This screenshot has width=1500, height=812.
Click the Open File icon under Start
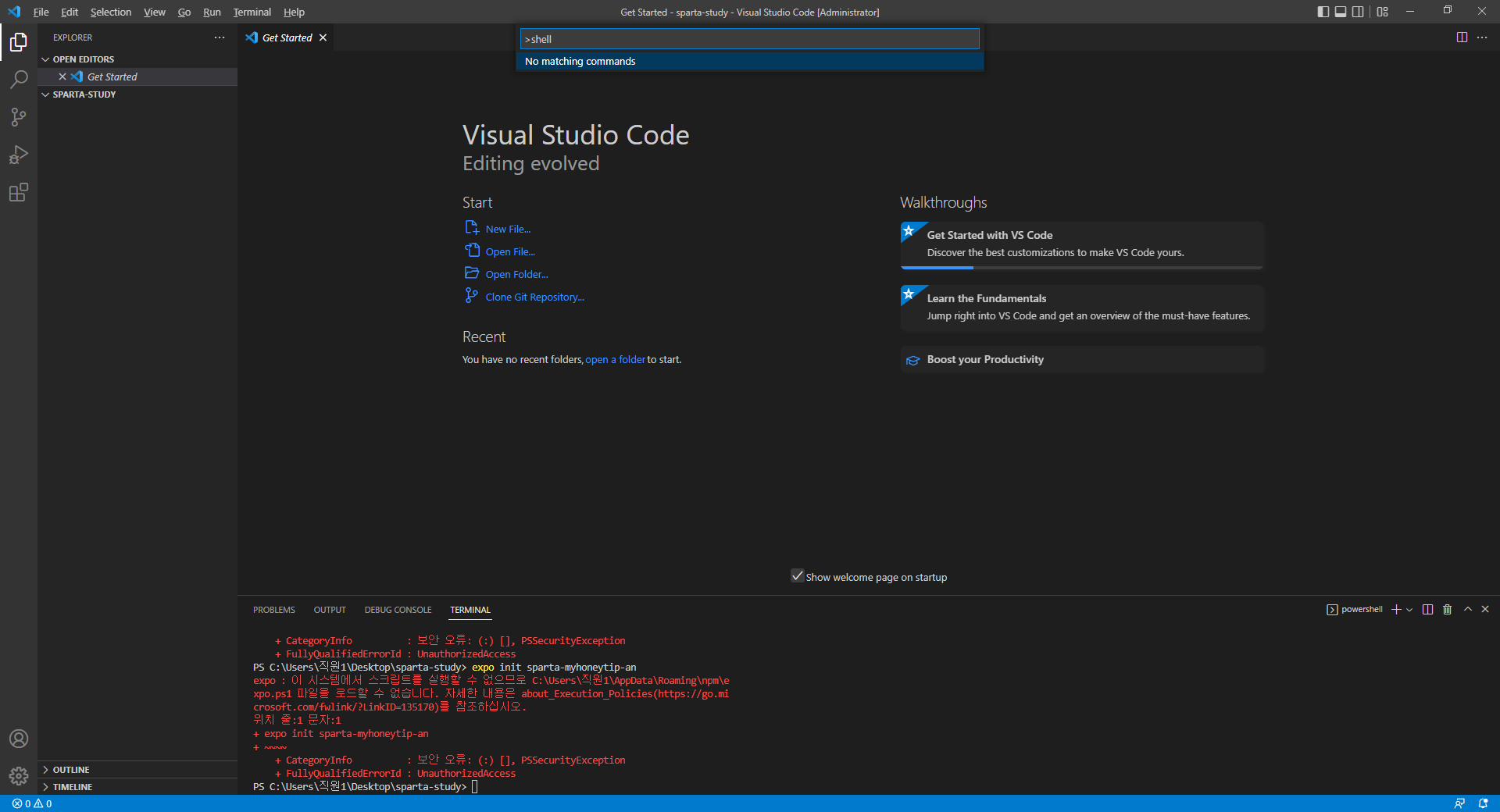[x=472, y=251]
